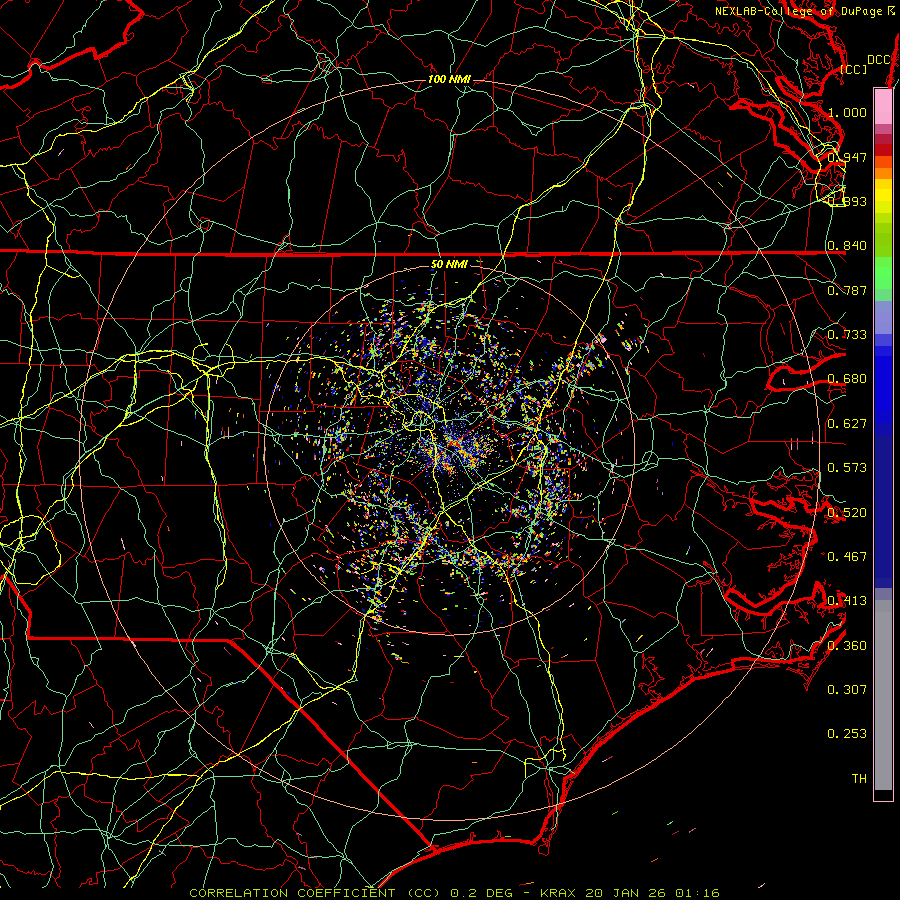Viewport: 900px width, 900px height.
Task: Select the 100 NMI range ring label
Action: [449, 79]
